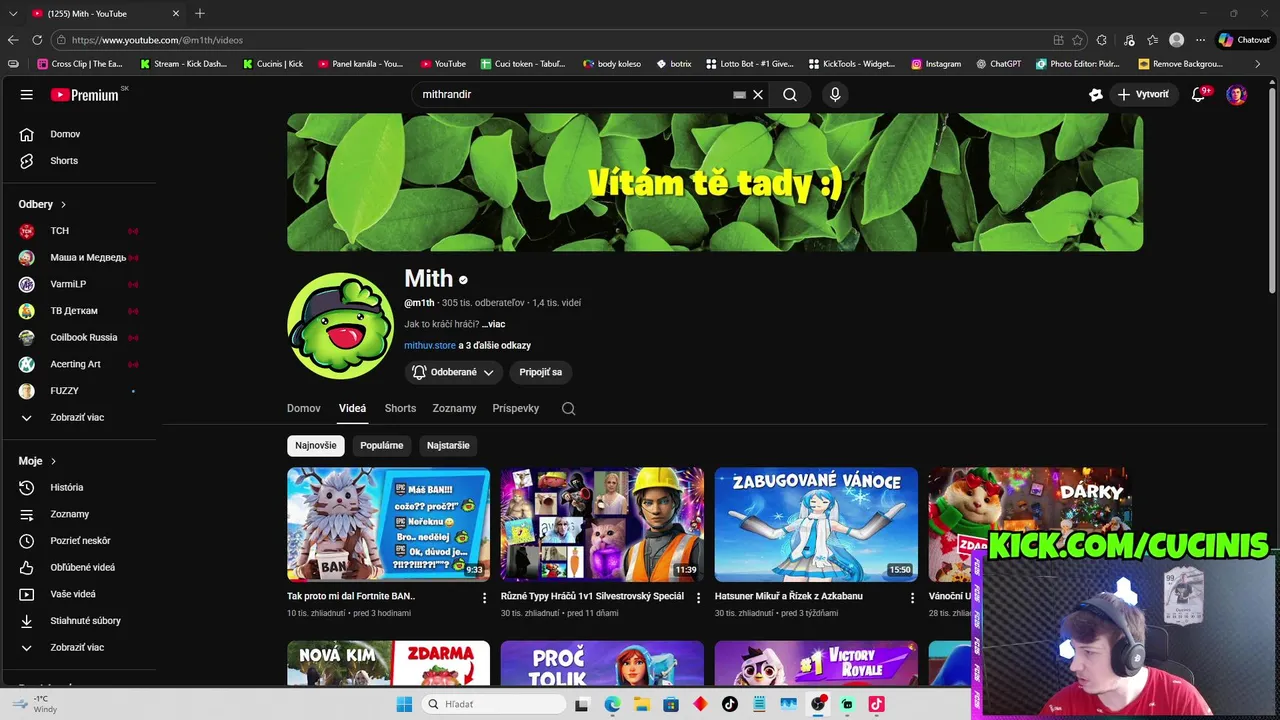Image resolution: width=1280 pixels, height=720 pixels.
Task: Switch to the Príspevky channel tab
Action: pos(516,408)
